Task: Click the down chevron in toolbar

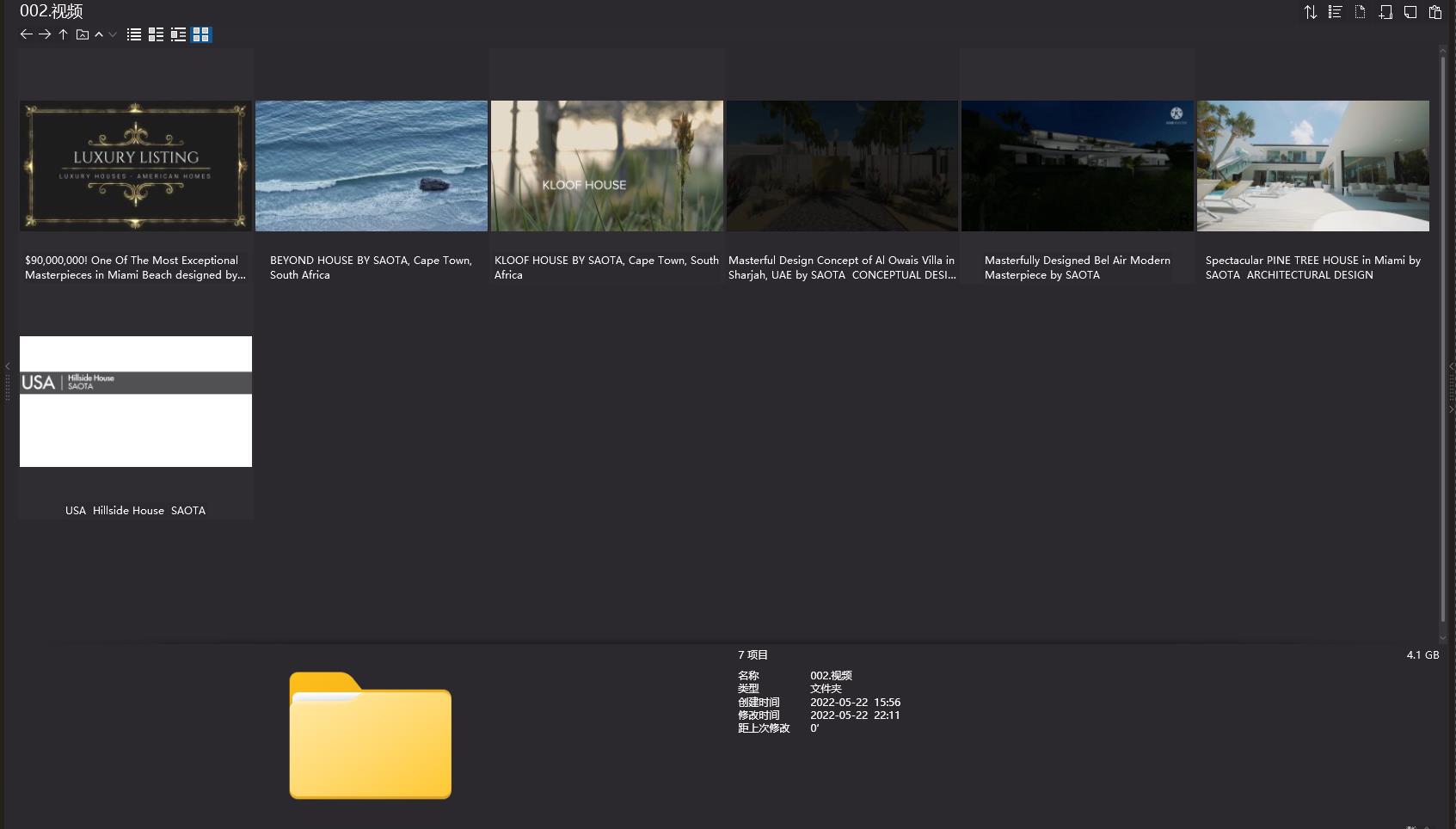Action: click(113, 34)
